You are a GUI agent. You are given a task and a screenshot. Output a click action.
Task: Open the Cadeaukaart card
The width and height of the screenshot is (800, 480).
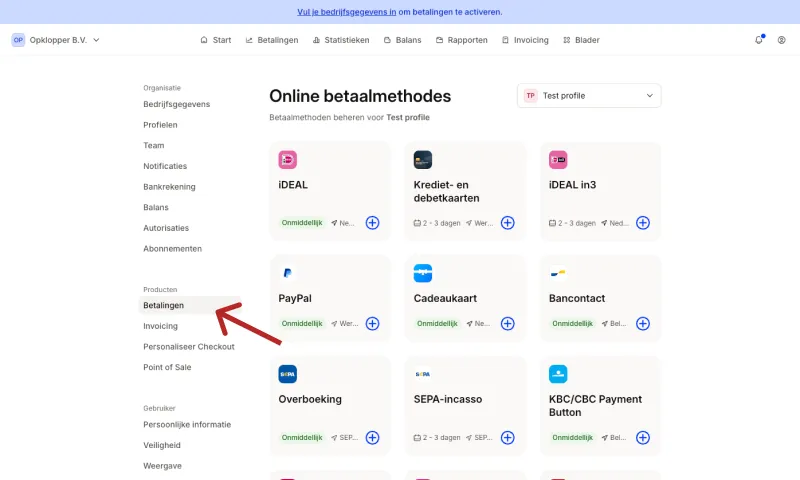pos(465,298)
